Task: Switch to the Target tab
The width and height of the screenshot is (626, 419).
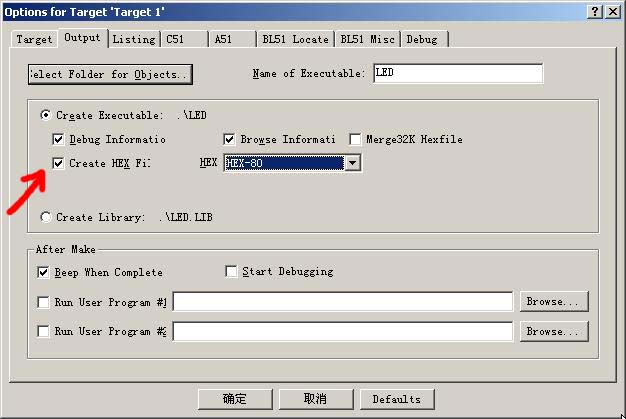Action: (x=34, y=39)
